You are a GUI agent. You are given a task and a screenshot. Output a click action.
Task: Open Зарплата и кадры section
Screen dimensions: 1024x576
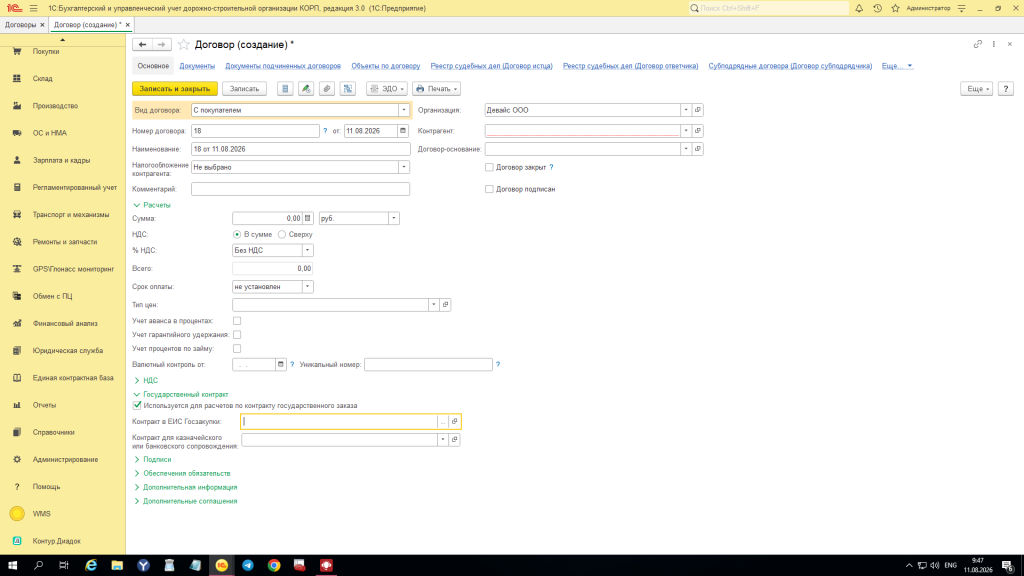(61, 160)
